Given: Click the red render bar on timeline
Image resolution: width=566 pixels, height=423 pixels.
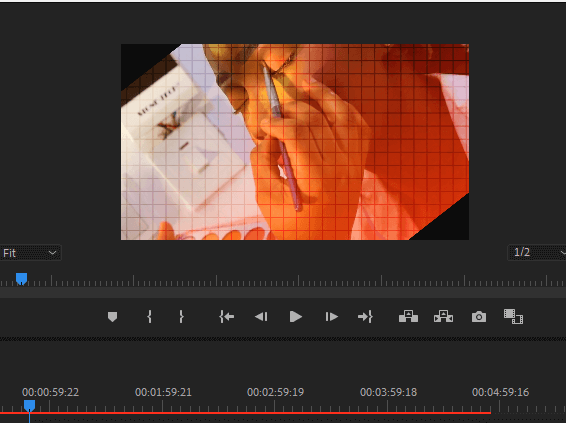Looking at the screenshot, I should [x=245, y=413].
